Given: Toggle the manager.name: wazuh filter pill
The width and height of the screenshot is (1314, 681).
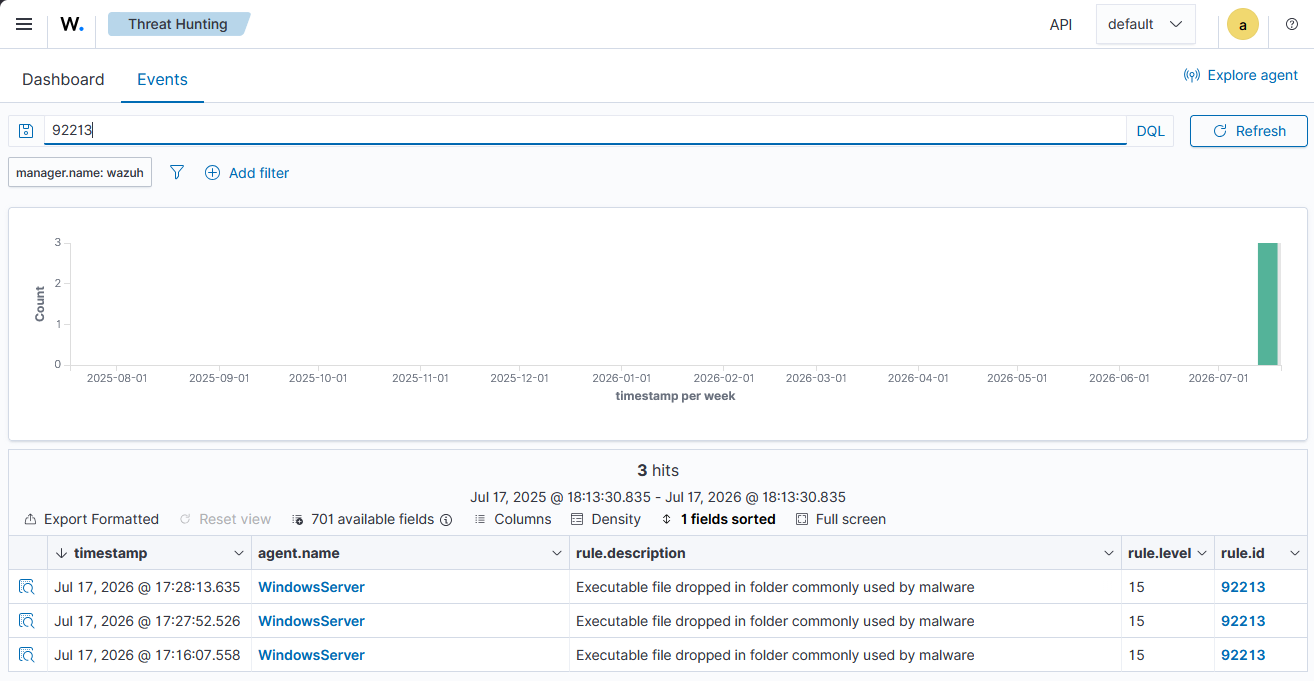Looking at the screenshot, I should (80, 173).
